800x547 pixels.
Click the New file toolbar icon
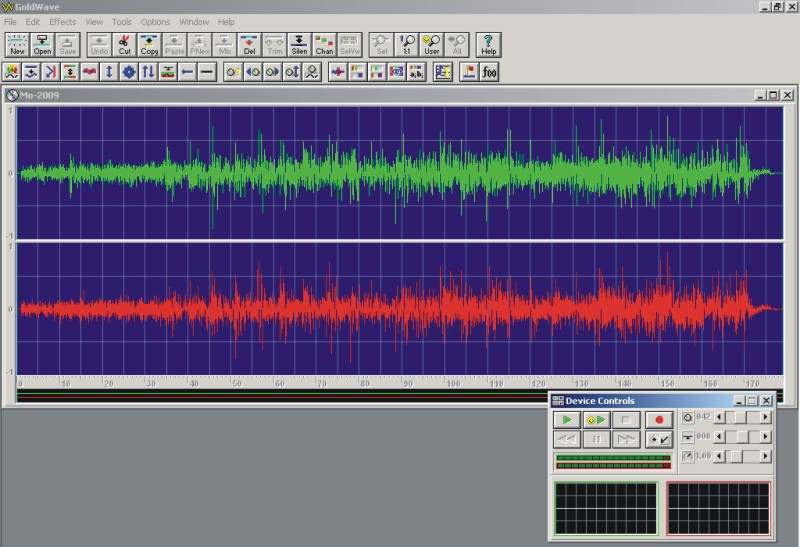17,45
